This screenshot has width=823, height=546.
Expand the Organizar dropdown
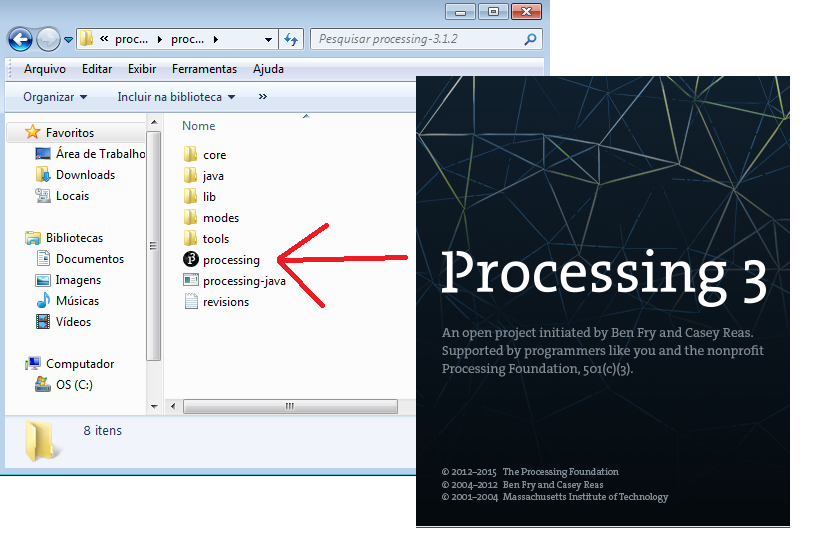(x=55, y=97)
